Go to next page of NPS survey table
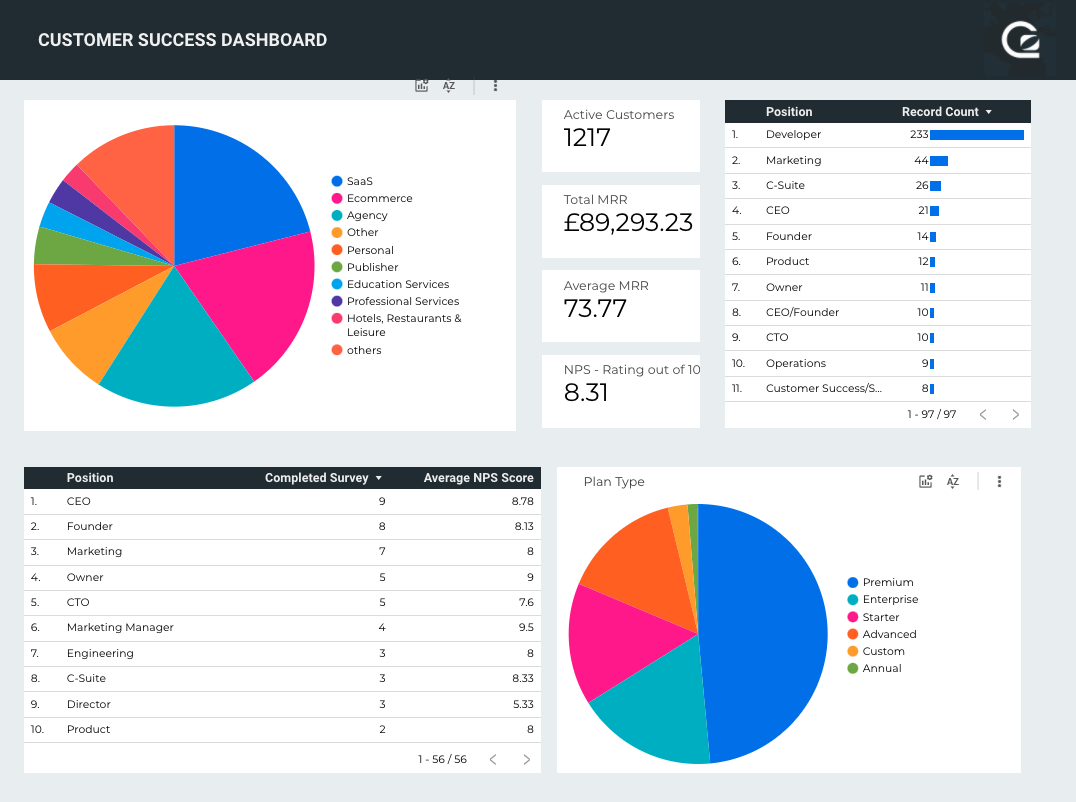 (526, 760)
